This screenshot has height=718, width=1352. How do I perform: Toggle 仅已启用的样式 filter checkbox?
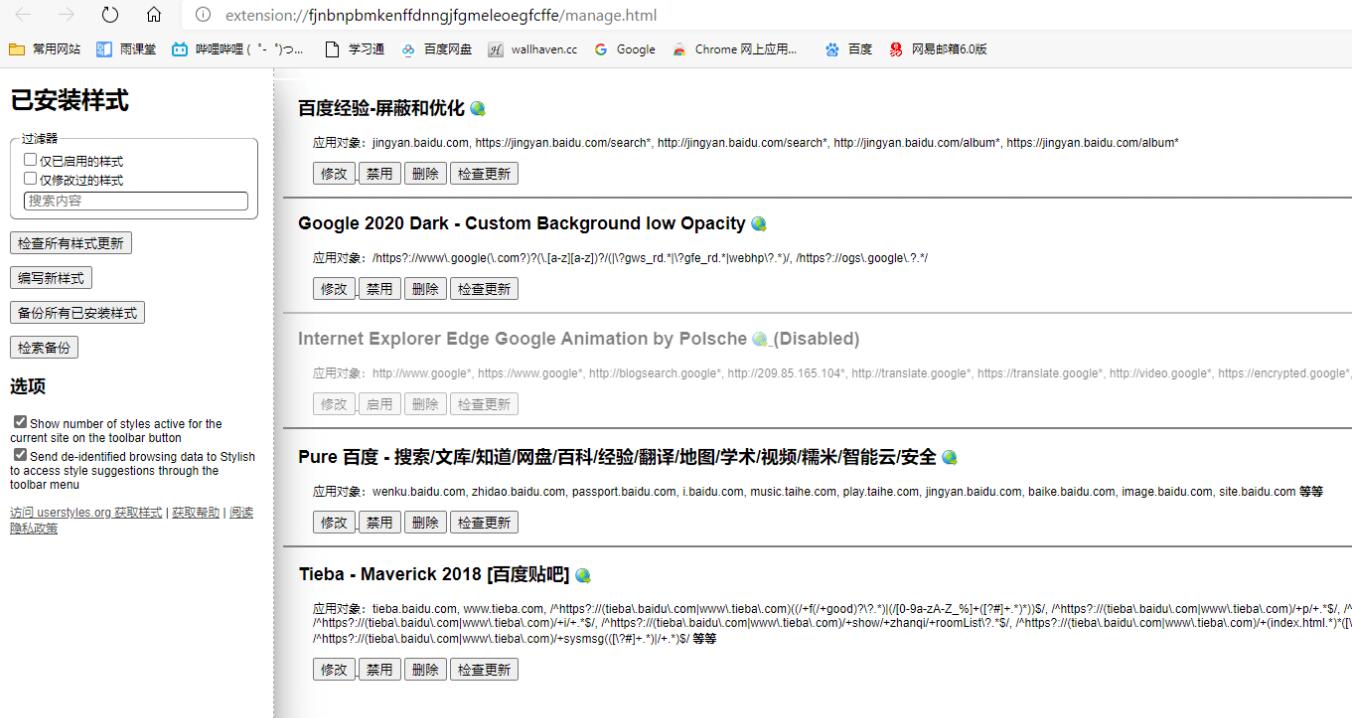pos(30,160)
